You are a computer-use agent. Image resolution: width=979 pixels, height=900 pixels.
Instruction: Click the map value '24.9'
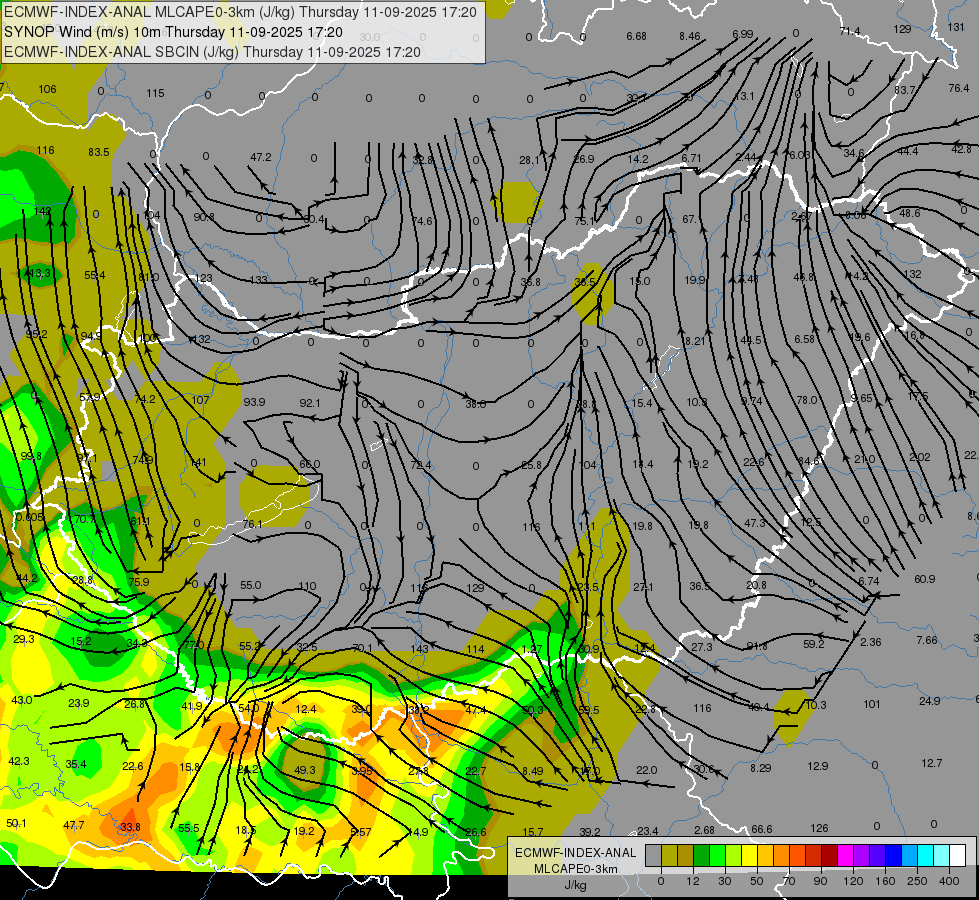point(930,701)
